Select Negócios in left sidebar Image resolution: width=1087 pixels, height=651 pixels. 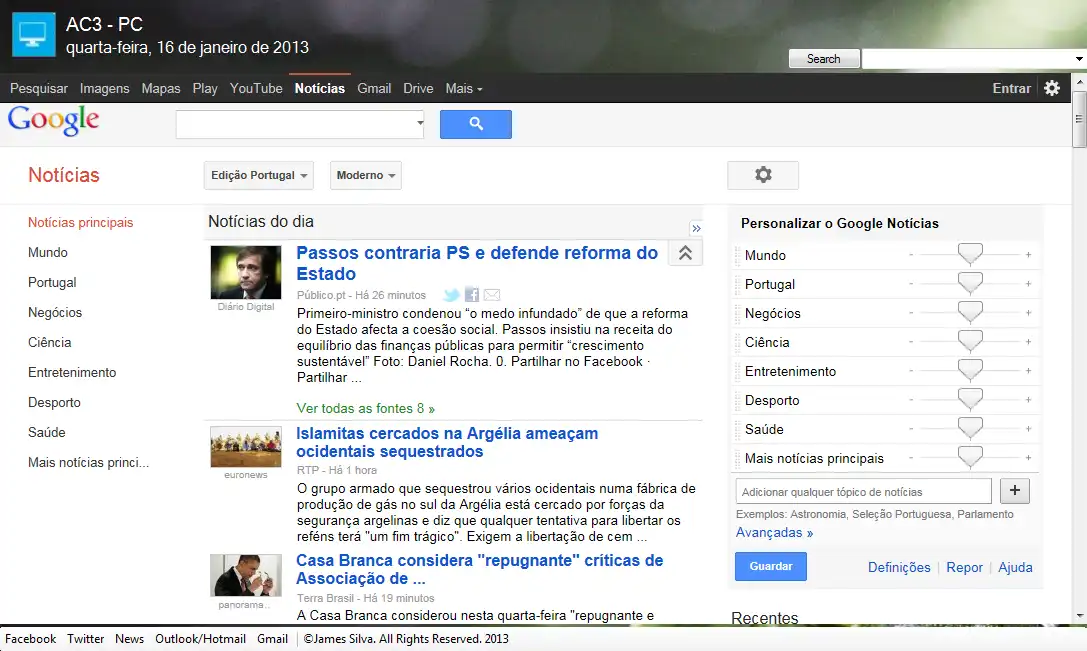point(55,313)
